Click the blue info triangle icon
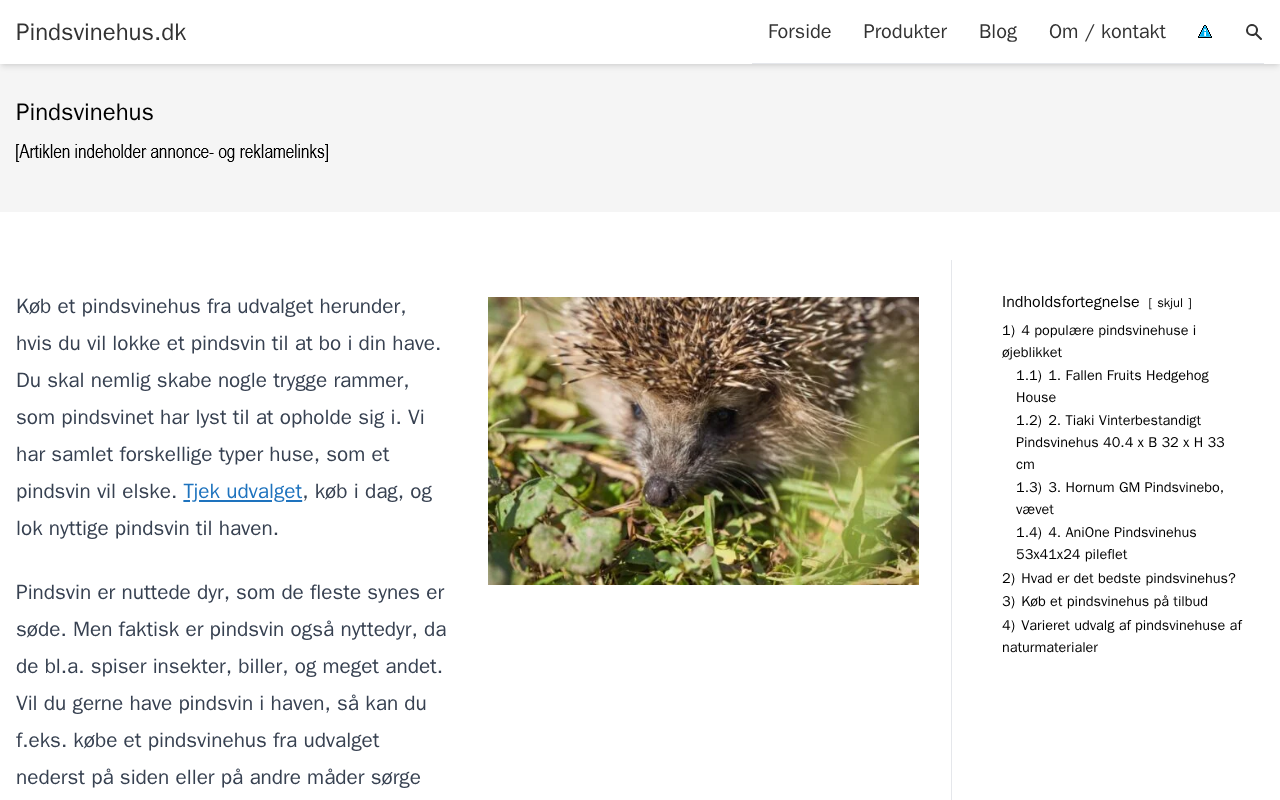This screenshot has height=800, width=1280. (x=1205, y=32)
